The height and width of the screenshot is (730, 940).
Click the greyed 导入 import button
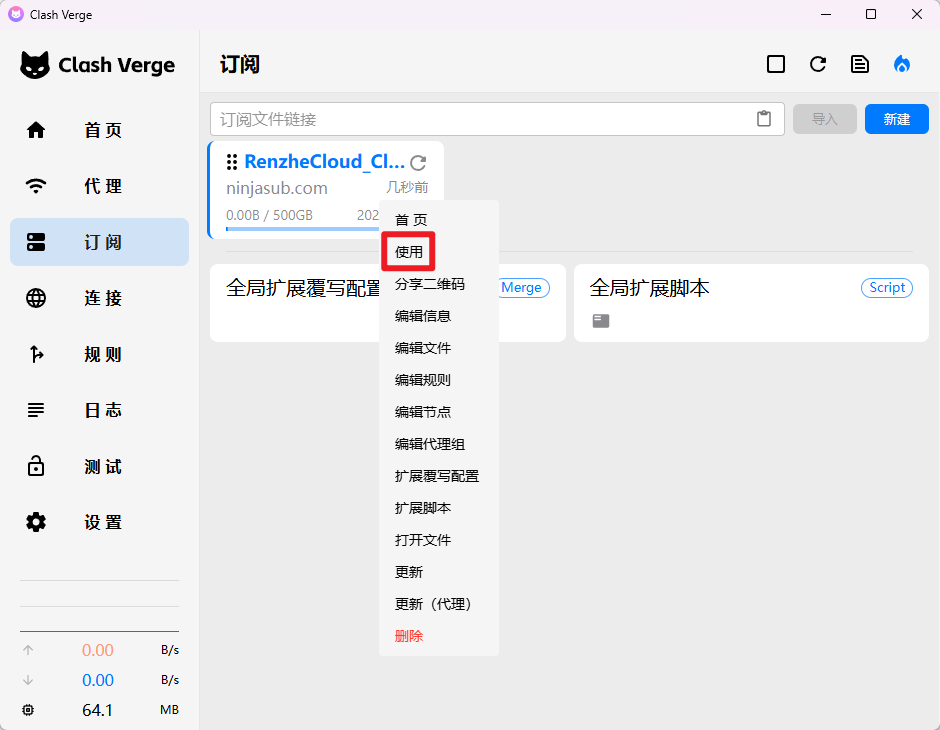pyautogui.click(x=824, y=119)
